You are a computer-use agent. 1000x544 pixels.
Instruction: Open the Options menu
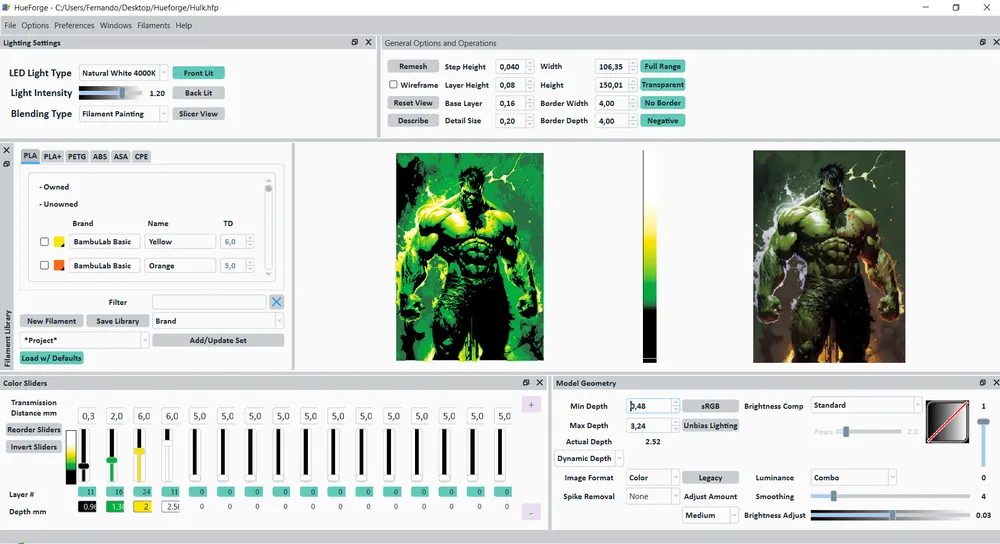click(x=35, y=26)
